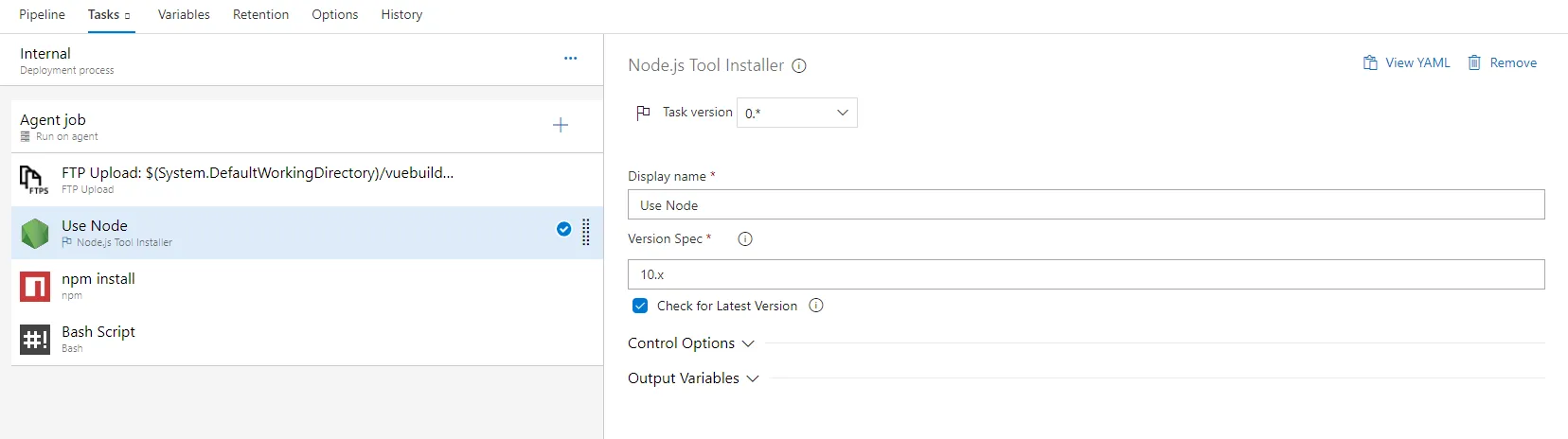The image size is (1568, 439).
Task: Open the History tab
Action: [401, 15]
